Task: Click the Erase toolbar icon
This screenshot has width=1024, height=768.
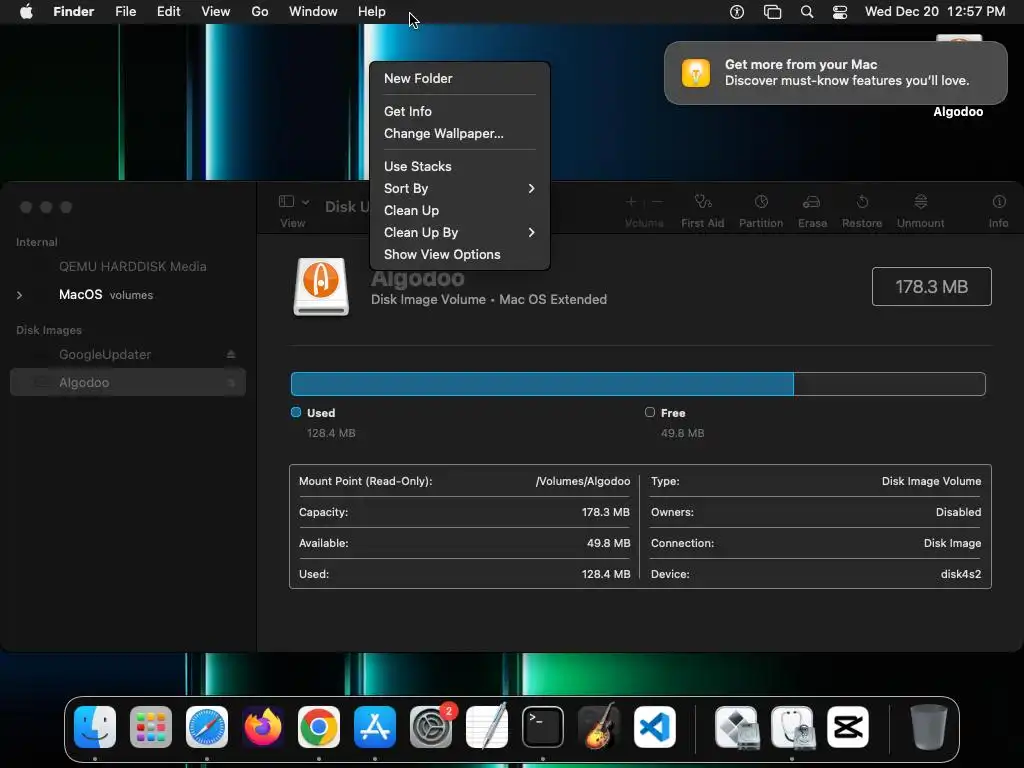Action: click(x=812, y=202)
